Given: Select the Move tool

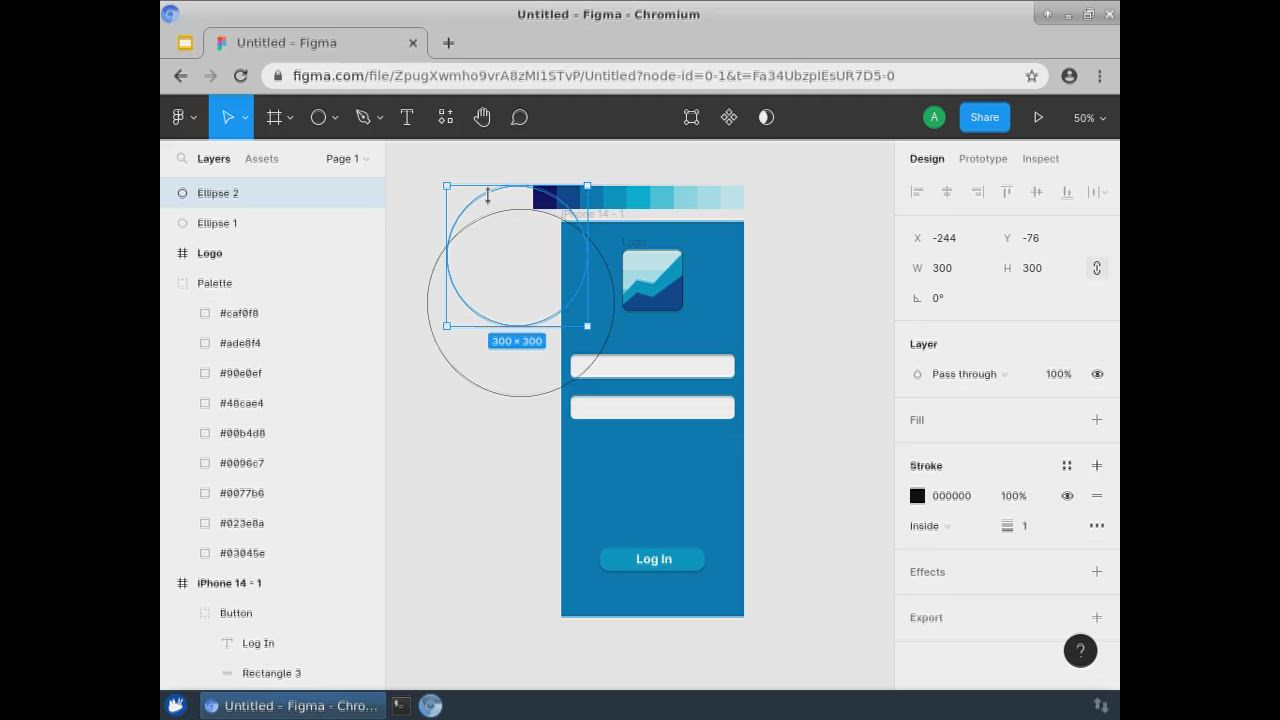Looking at the screenshot, I should (x=226, y=117).
